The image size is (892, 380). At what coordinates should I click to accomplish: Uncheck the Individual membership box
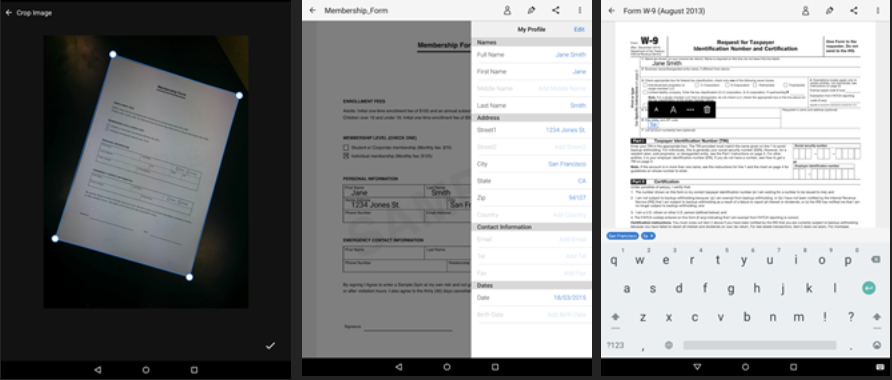click(345, 155)
